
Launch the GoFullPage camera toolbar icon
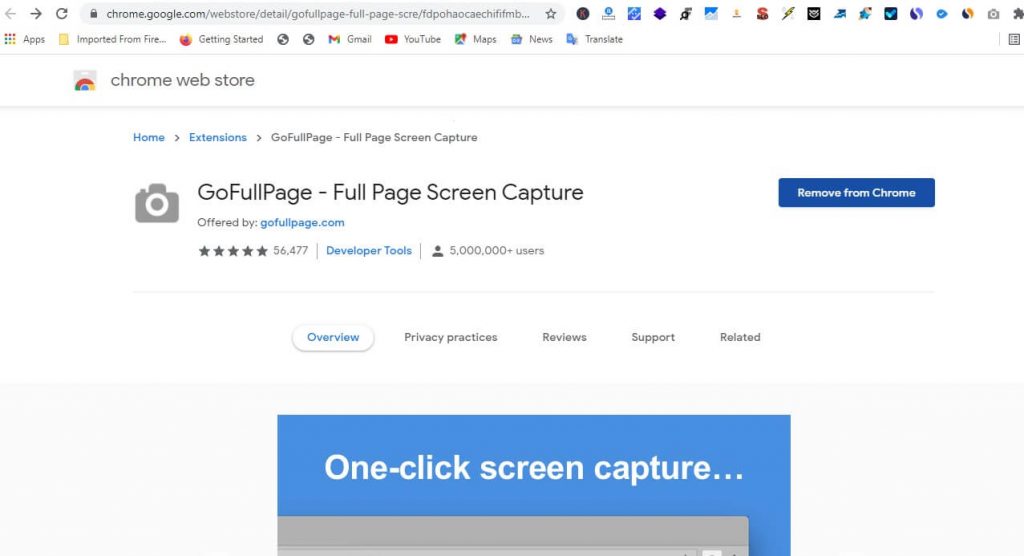pyautogui.click(x=993, y=14)
